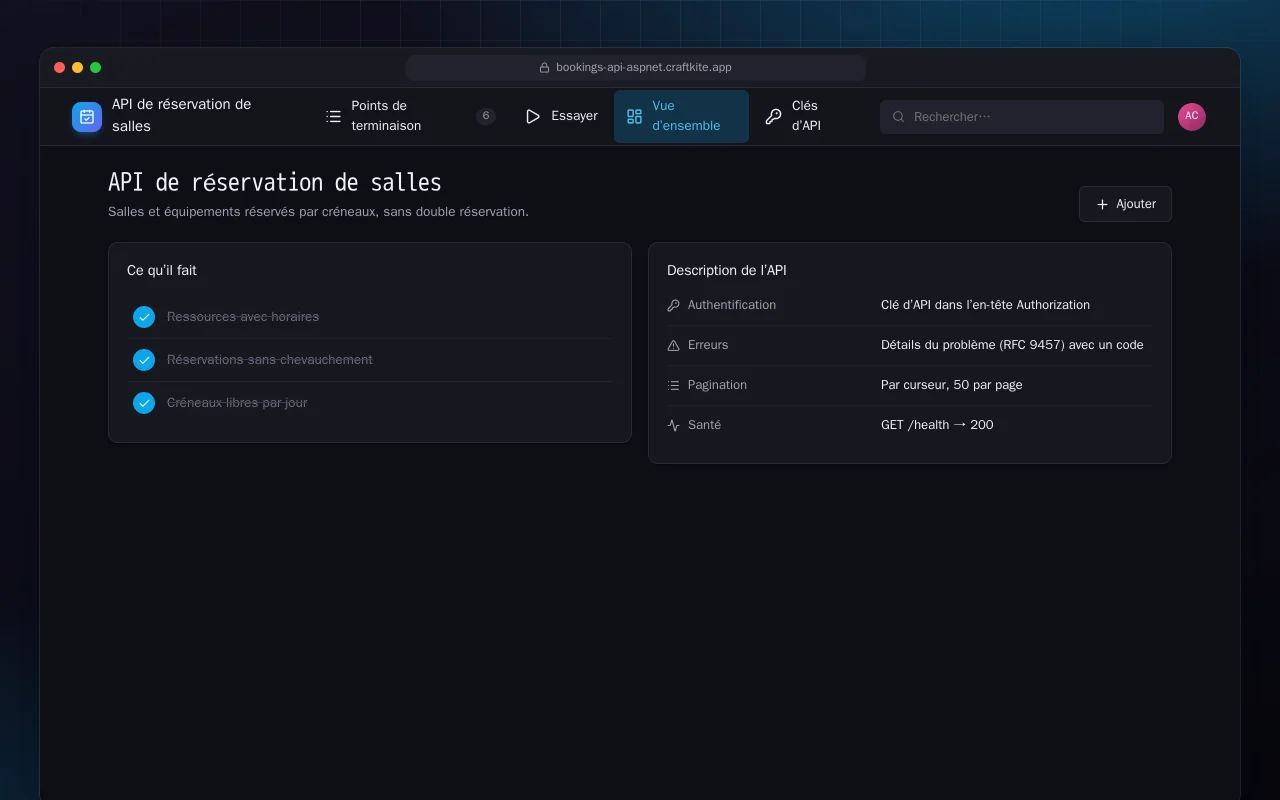
Task: Click the Détails du problème (RFC 9457) value
Action: pyautogui.click(x=1012, y=345)
